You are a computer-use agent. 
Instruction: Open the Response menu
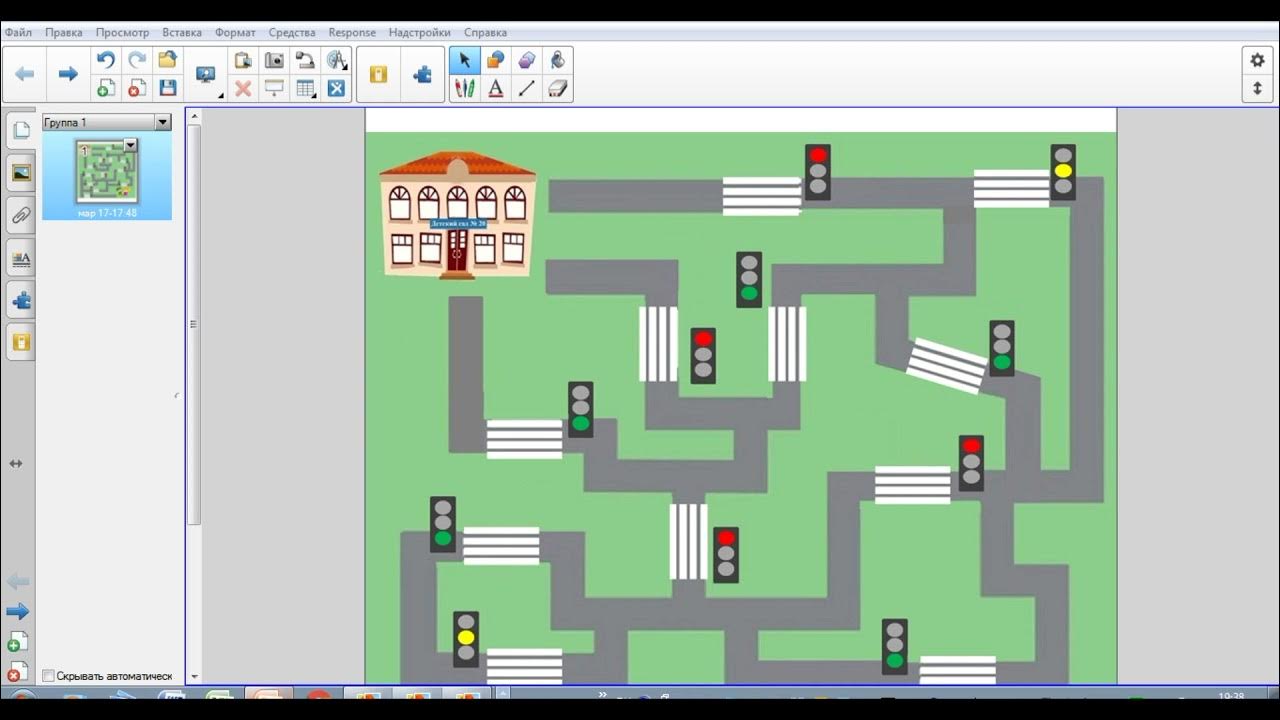(x=352, y=32)
